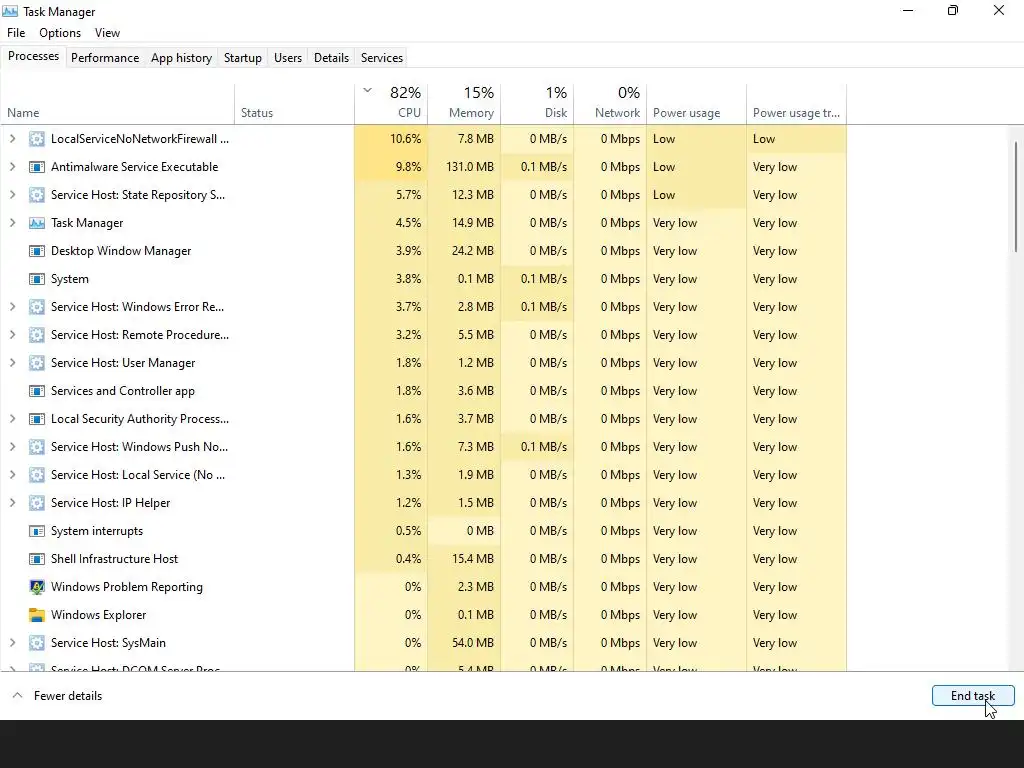Image resolution: width=1024 pixels, height=768 pixels.
Task: Expand Service Host: User Manager row
Action: (12, 362)
